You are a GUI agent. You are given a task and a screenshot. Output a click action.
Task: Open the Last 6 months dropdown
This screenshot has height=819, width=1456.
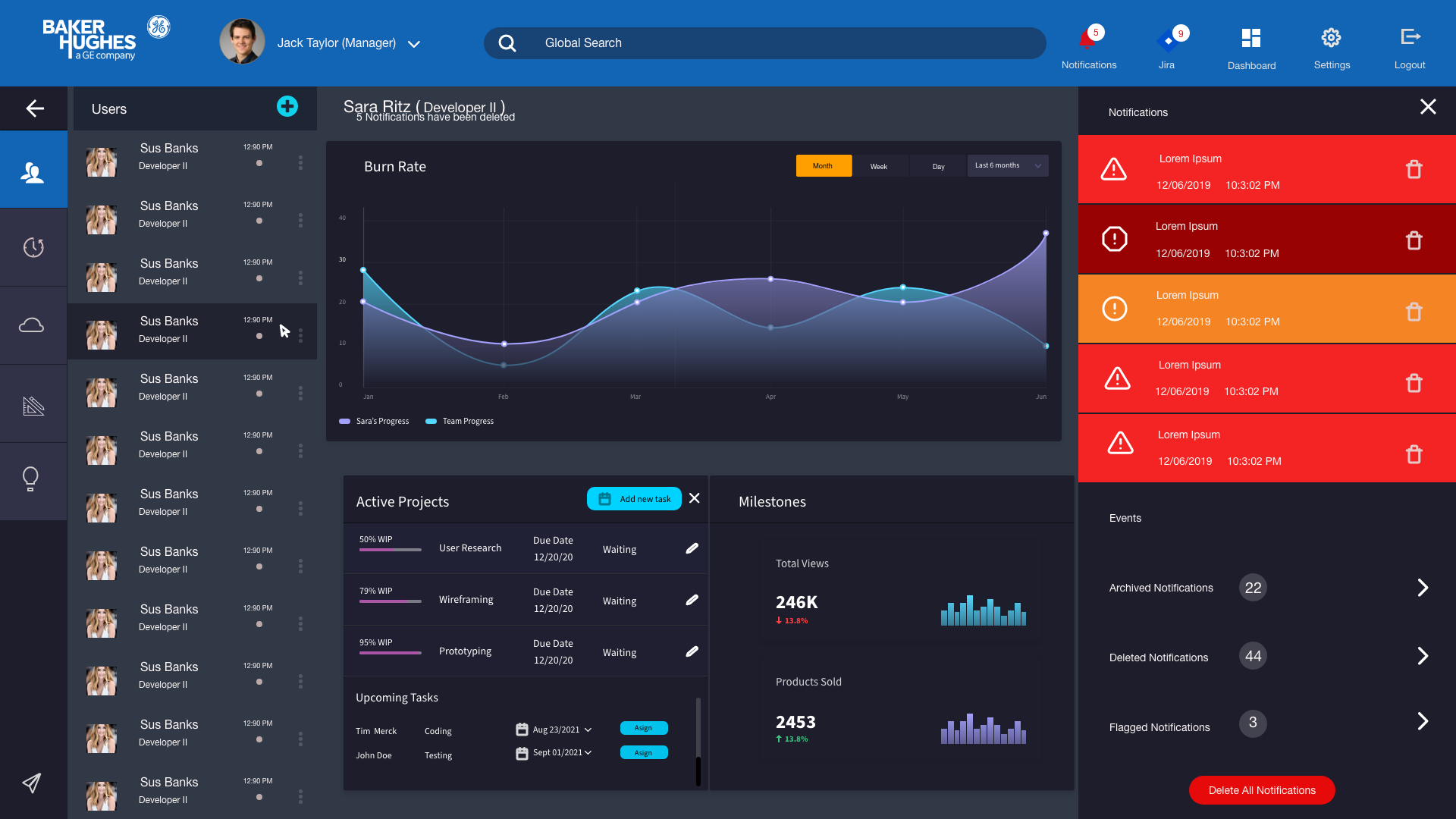(x=1007, y=165)
